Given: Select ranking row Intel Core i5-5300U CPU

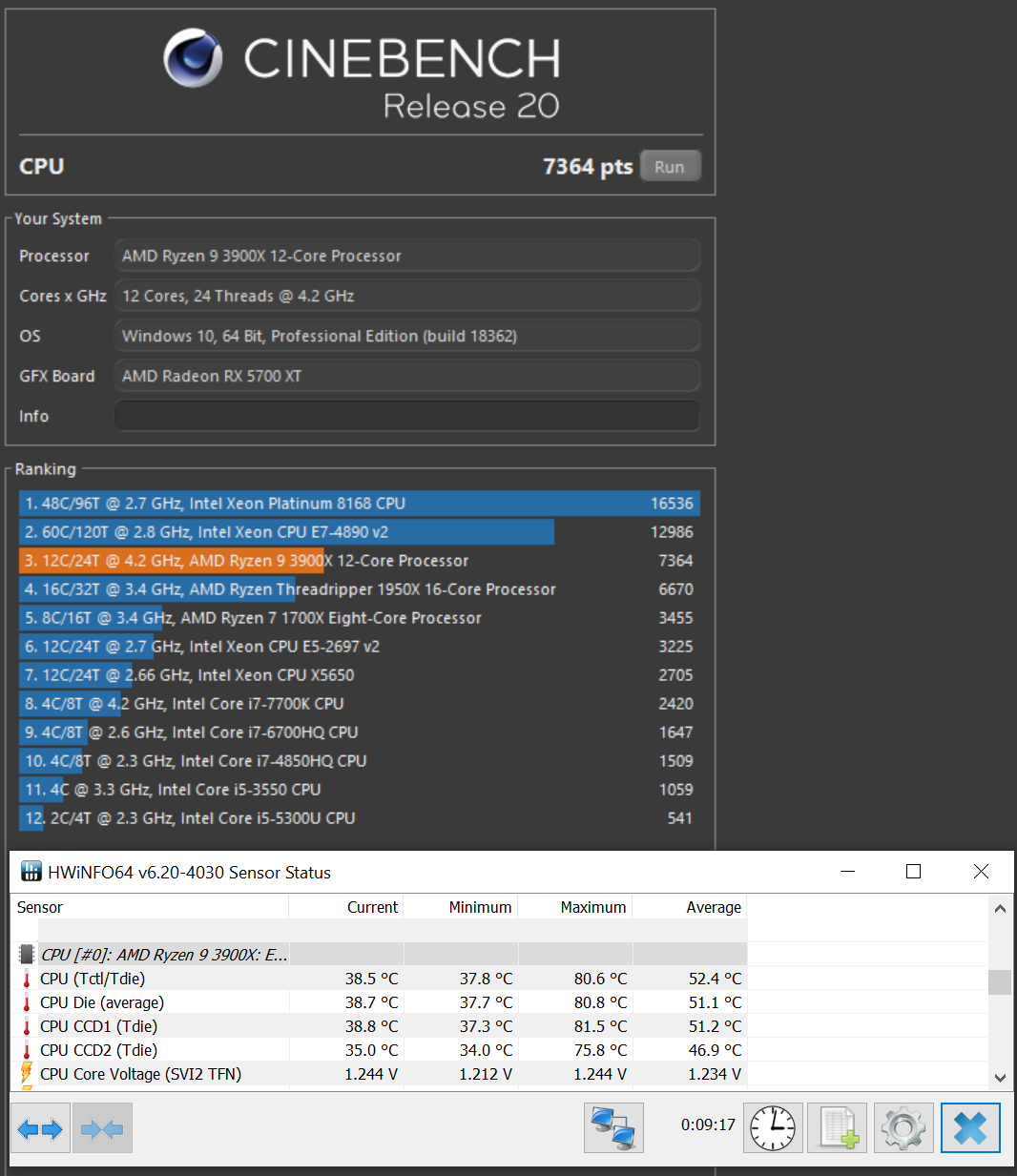Looking at the screenshot, I should [x=360, y=818].
